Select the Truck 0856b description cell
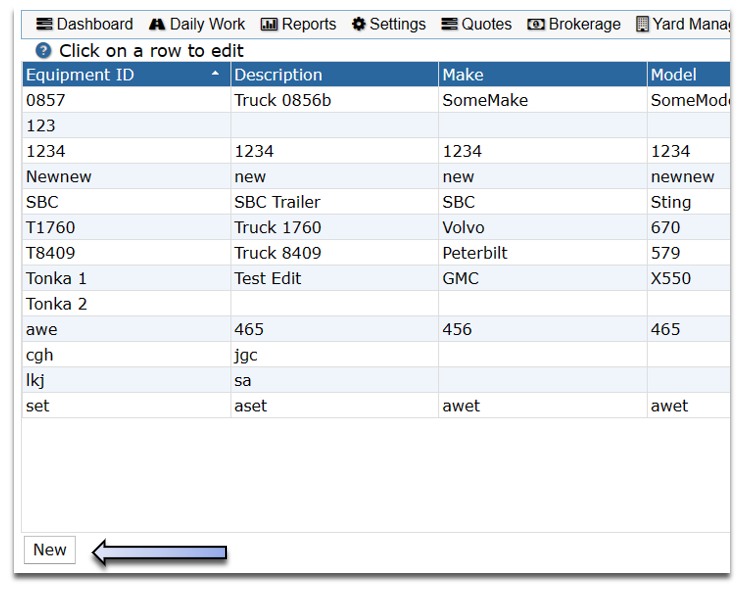The width and height of the screenshot is (747, 591). (x=334, y=100)
